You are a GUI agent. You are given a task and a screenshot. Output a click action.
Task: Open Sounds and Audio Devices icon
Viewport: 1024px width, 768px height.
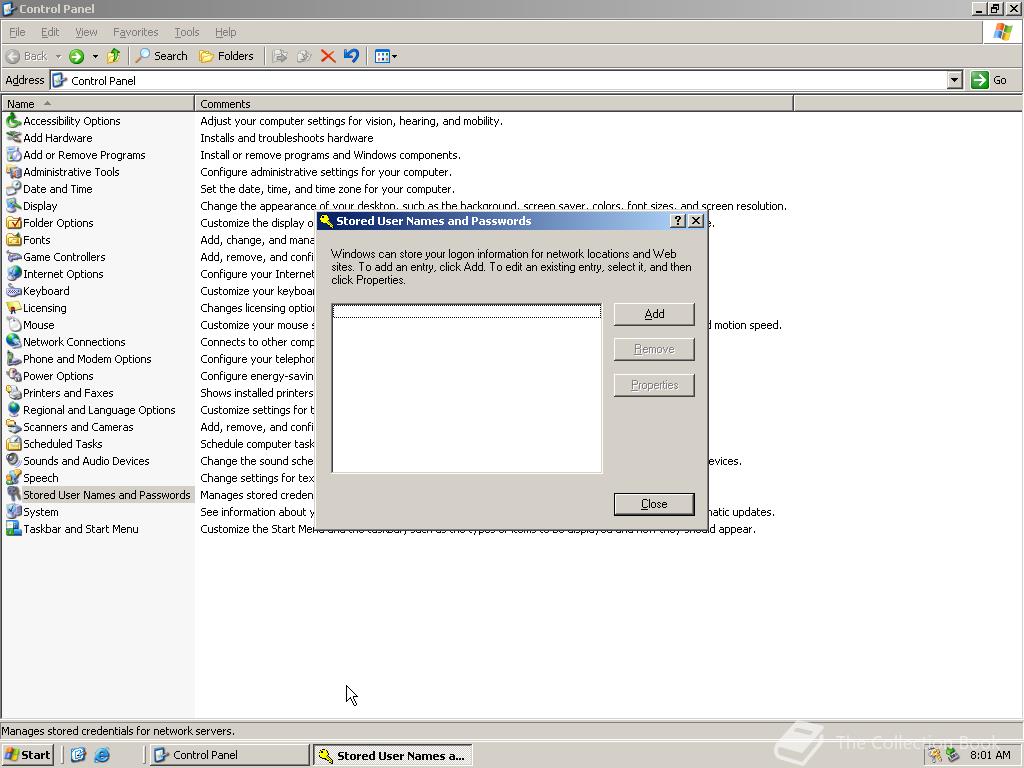tap(14, 460)
